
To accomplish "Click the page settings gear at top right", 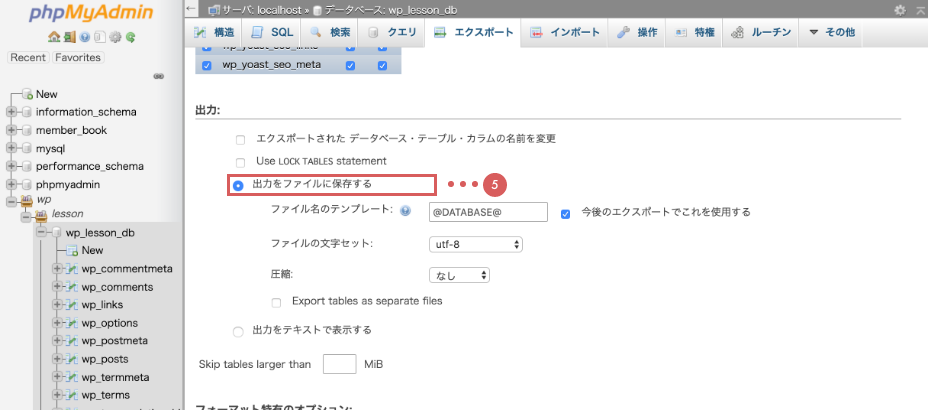I will tap(900, 9).
